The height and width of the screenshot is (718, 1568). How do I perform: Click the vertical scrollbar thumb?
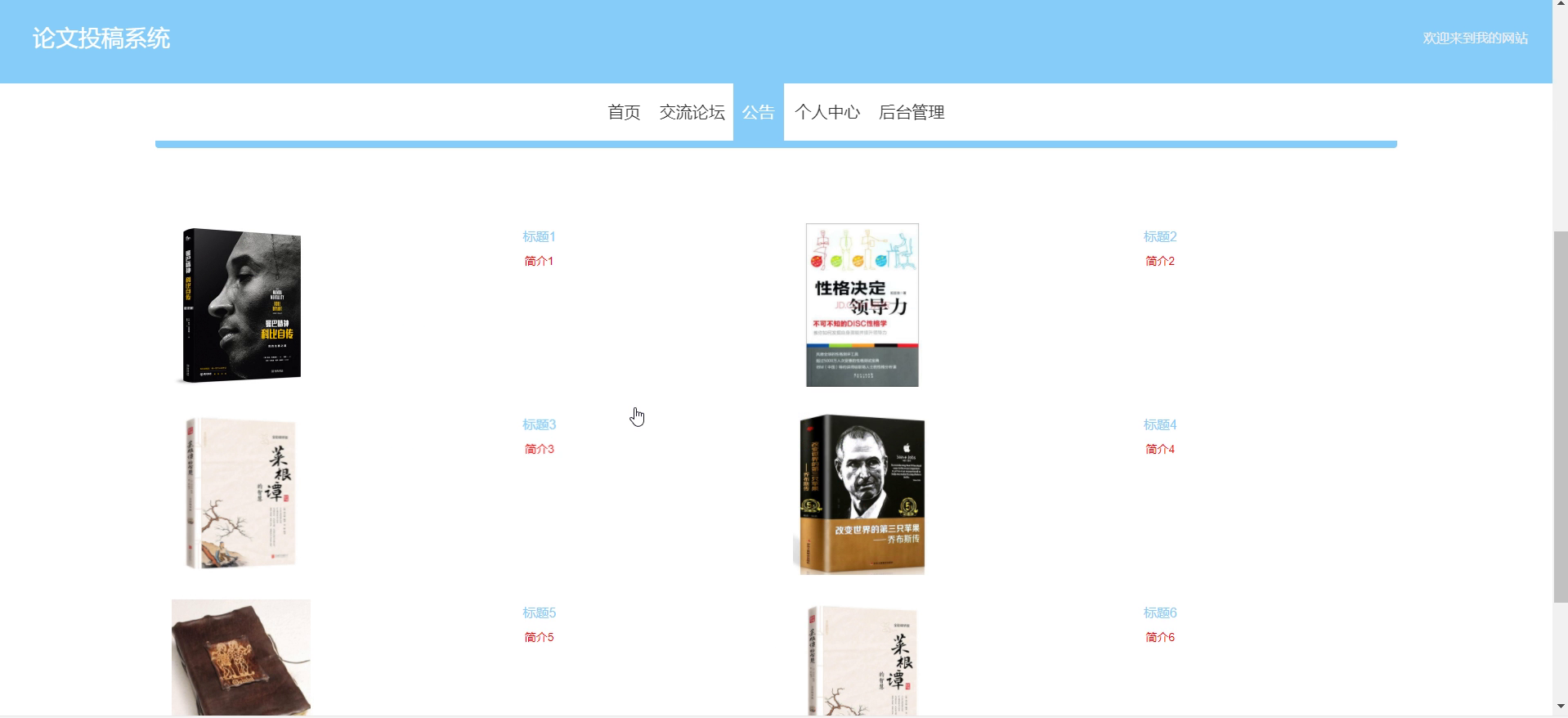point(1561,417)
